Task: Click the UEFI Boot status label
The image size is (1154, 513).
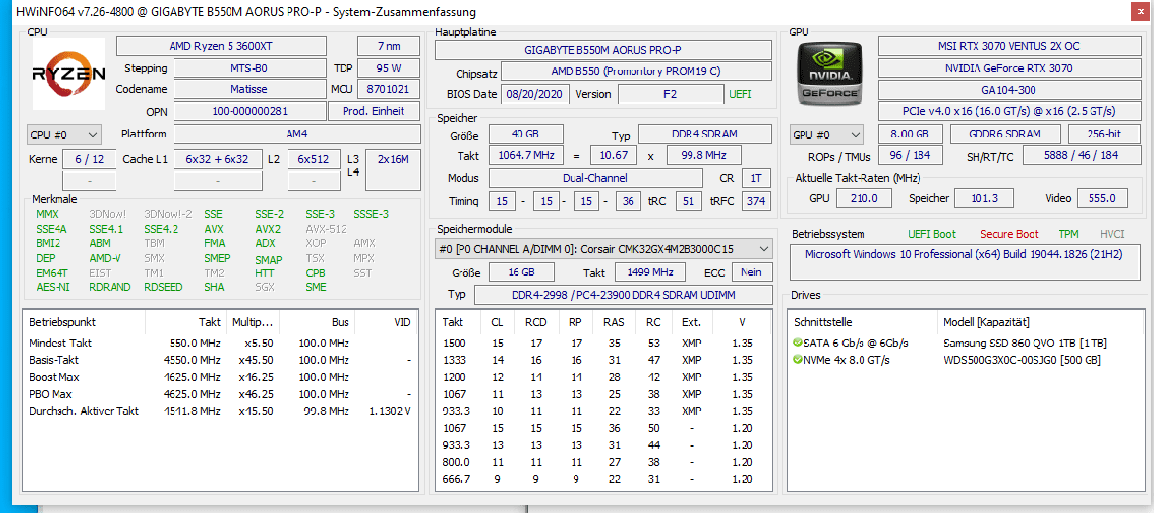Action: pyautogui.click(x=932, y=234)
